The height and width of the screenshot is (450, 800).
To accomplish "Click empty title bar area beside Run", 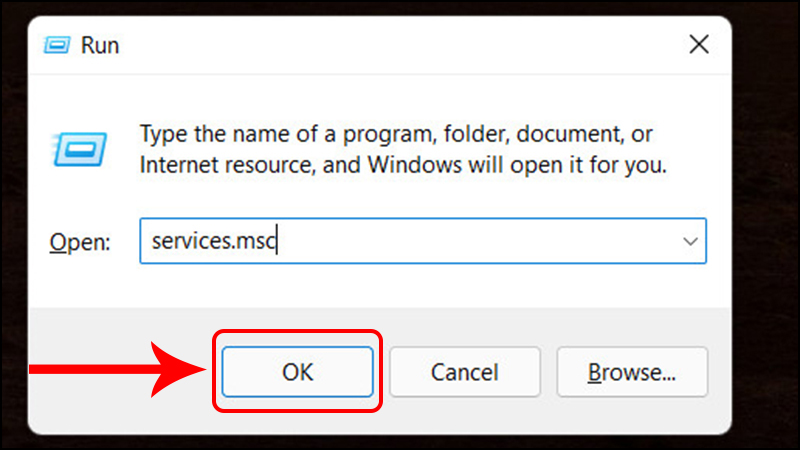I will [x=400, y=45].
